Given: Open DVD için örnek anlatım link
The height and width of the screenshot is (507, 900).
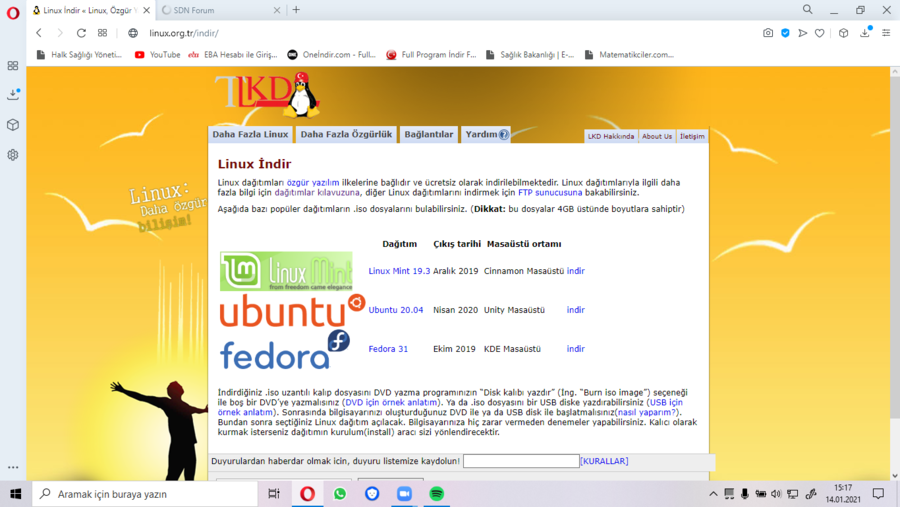Looking at the screenshot, I should click(391, 402).
